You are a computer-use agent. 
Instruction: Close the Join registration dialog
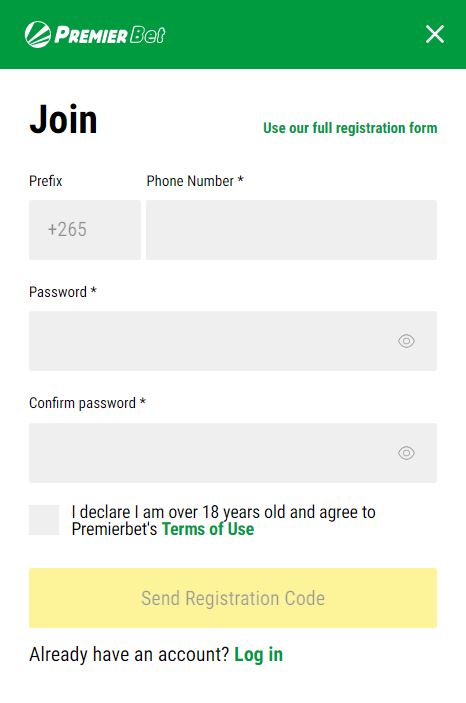[435, 34]
